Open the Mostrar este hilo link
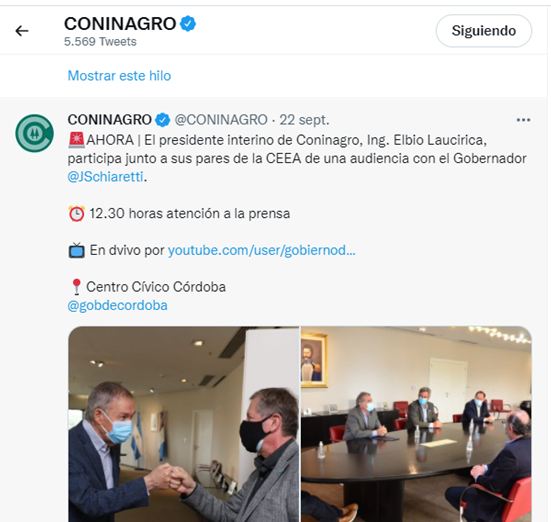 pos(119,76)
